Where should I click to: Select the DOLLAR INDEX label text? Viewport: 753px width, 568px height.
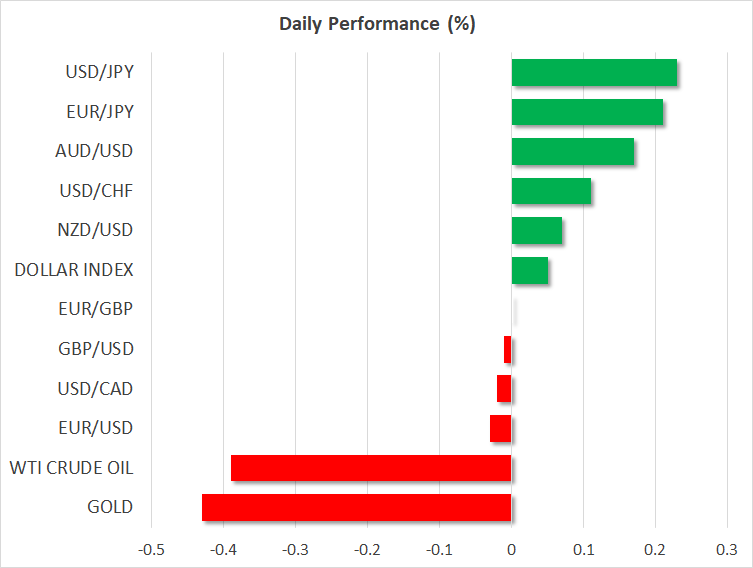[x=74, y=270]
